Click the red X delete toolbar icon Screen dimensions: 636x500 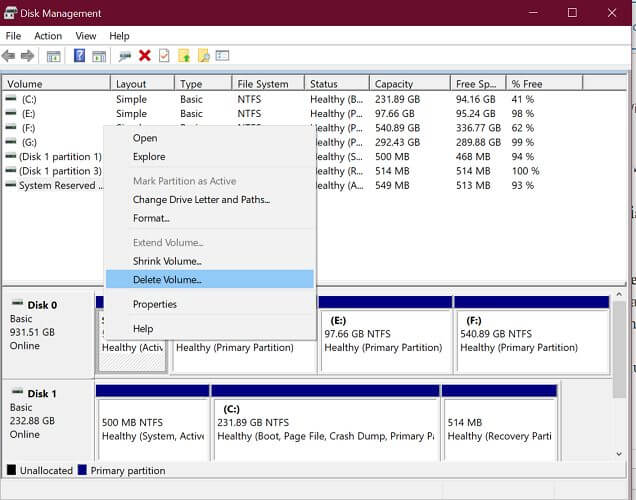pos(145,56)
